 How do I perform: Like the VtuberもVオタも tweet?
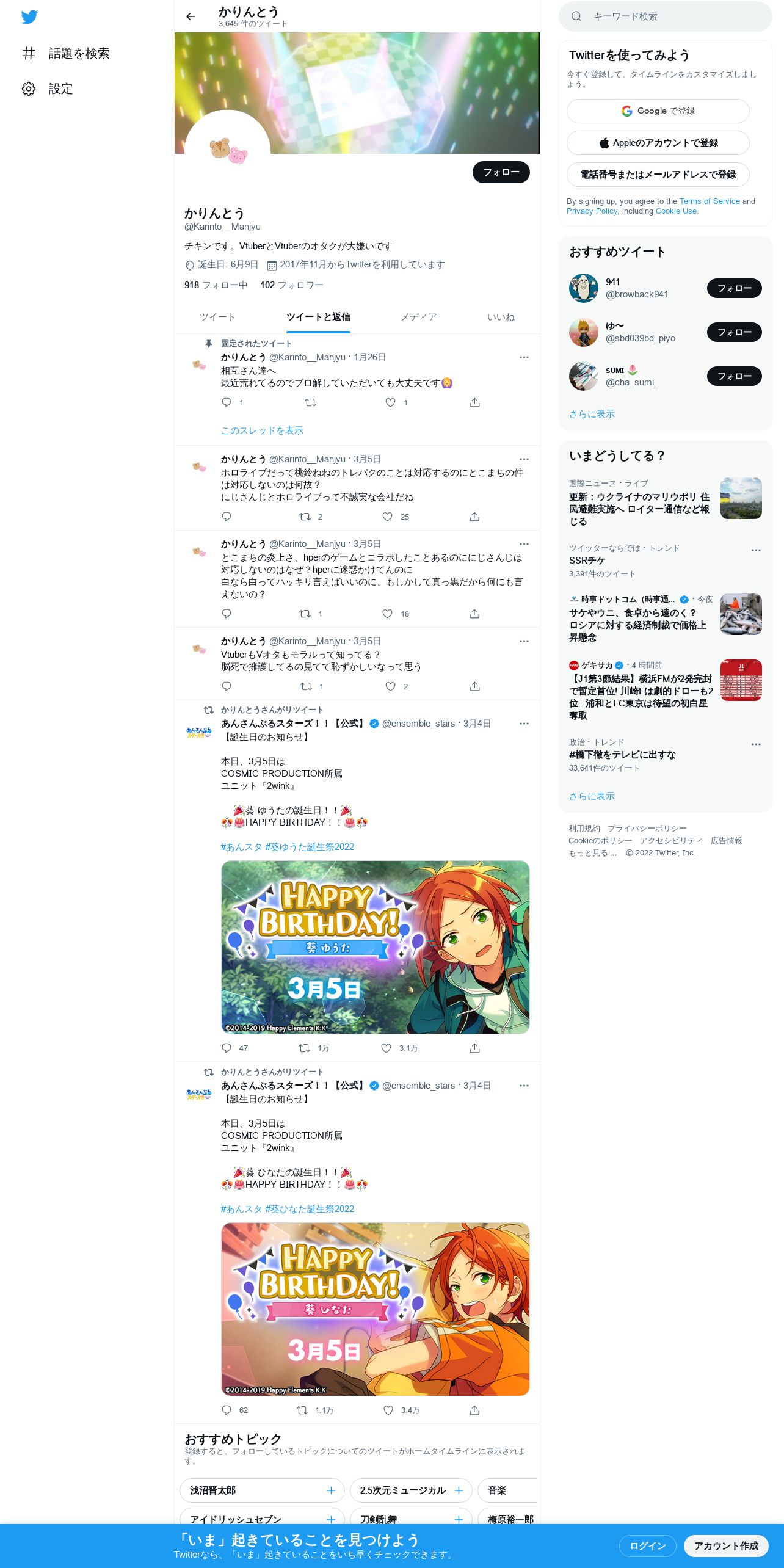tap(390, 686)
